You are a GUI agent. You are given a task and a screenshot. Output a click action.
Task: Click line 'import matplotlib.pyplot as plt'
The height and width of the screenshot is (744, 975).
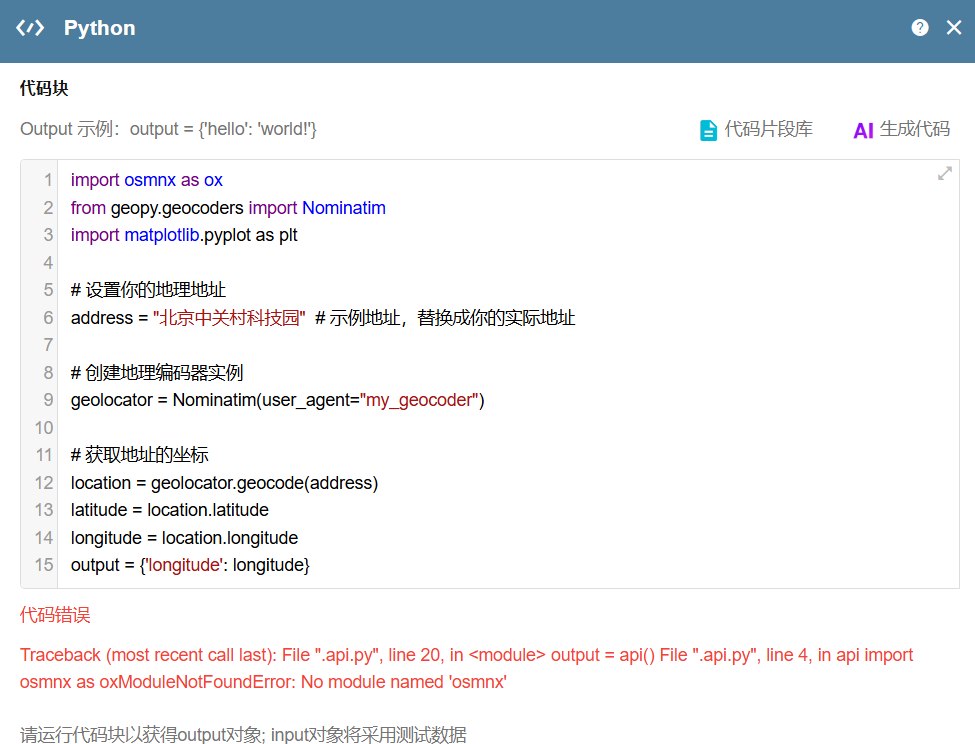(184, 235)
